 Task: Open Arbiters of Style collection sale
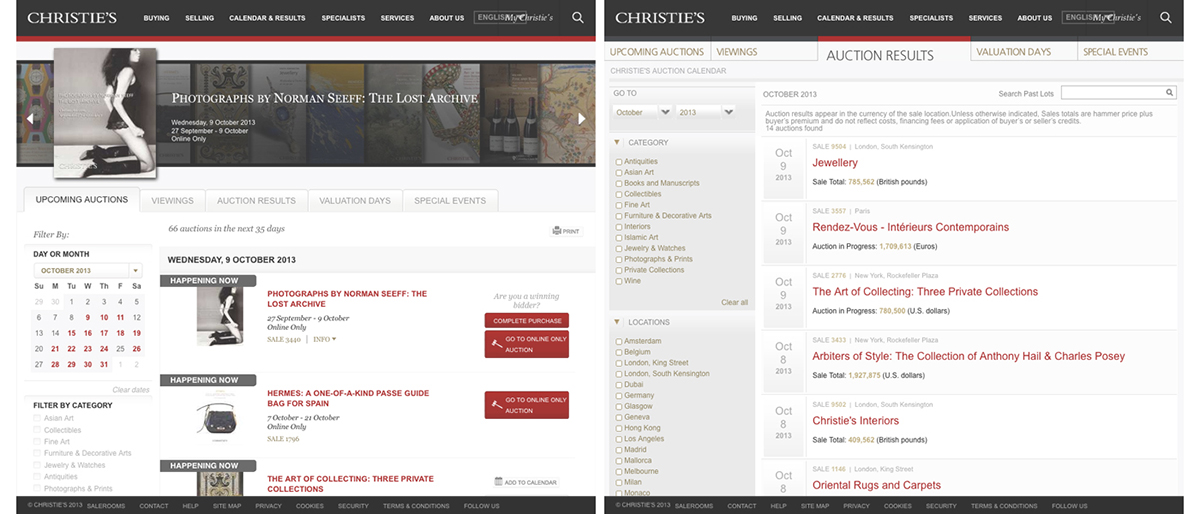(x=968, y=356)
